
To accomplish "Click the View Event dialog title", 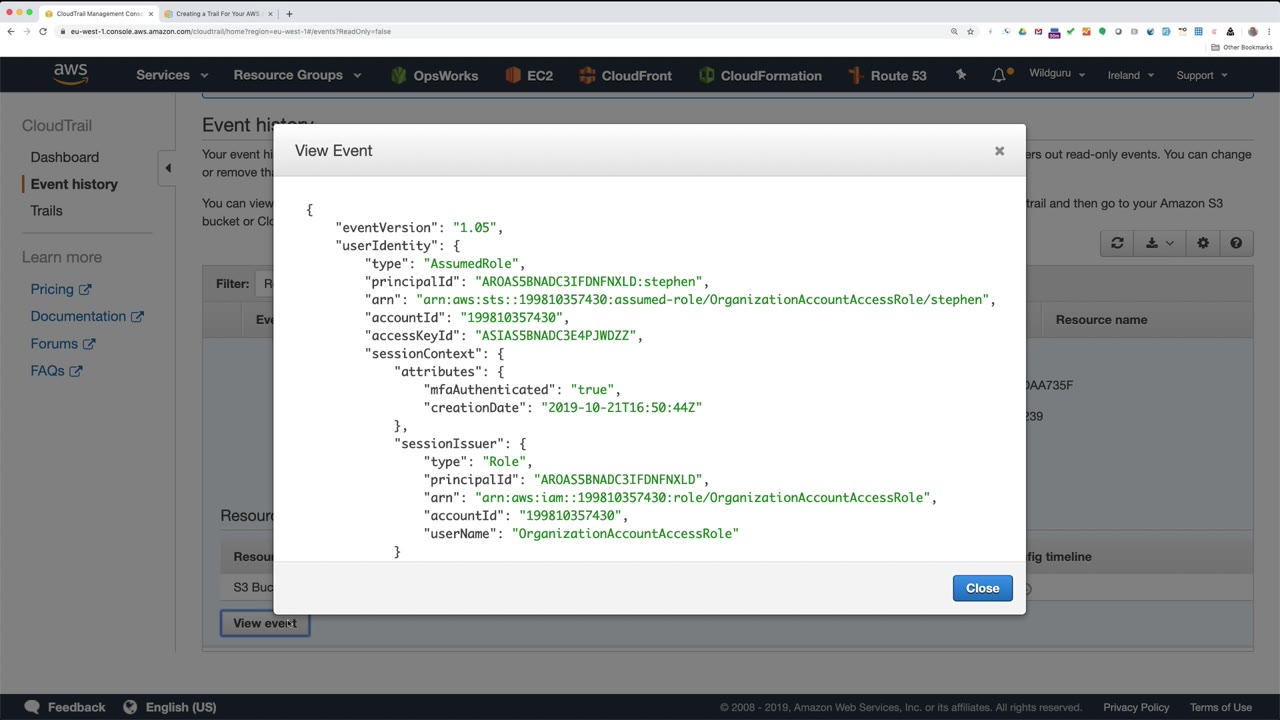I will coord(333,151).
